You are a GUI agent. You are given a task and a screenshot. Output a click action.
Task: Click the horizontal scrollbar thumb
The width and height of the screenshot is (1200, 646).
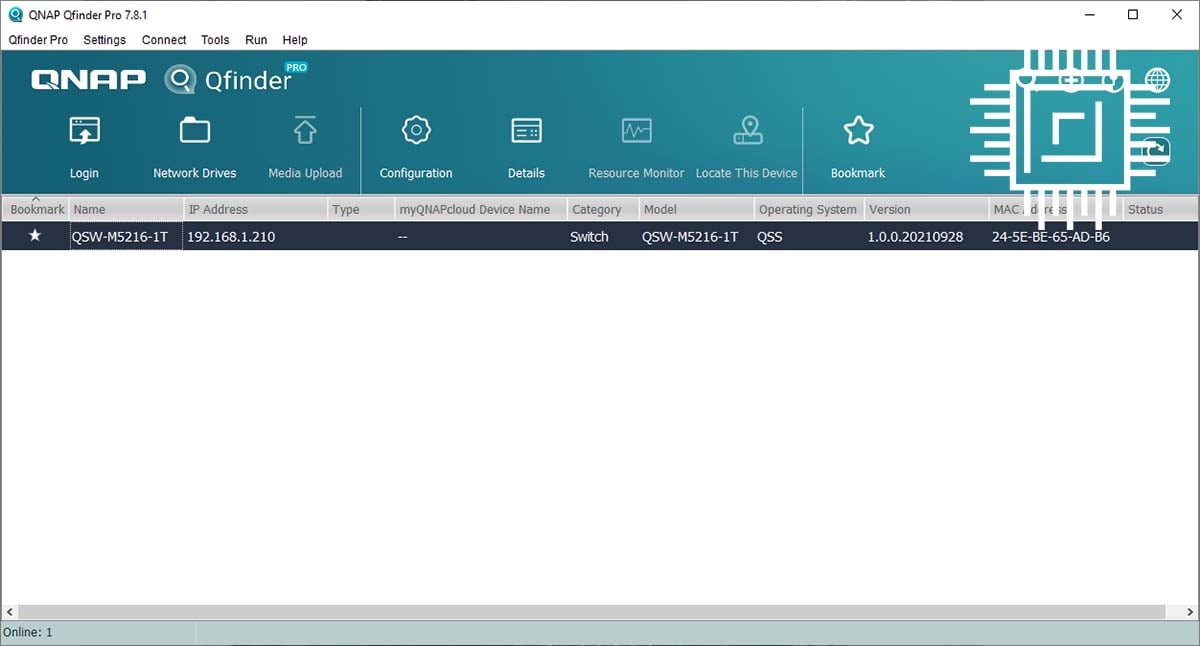(x=592, y=612)
